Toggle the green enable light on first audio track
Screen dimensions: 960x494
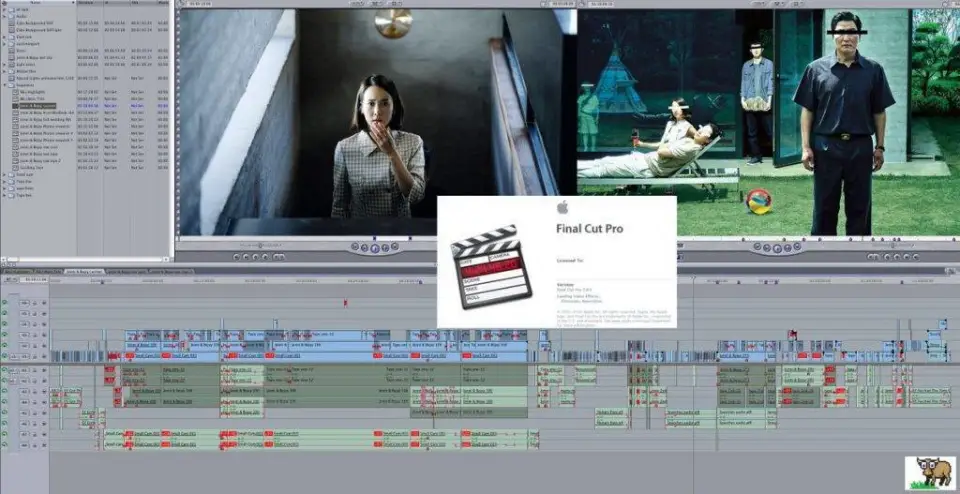pos(6,369)
